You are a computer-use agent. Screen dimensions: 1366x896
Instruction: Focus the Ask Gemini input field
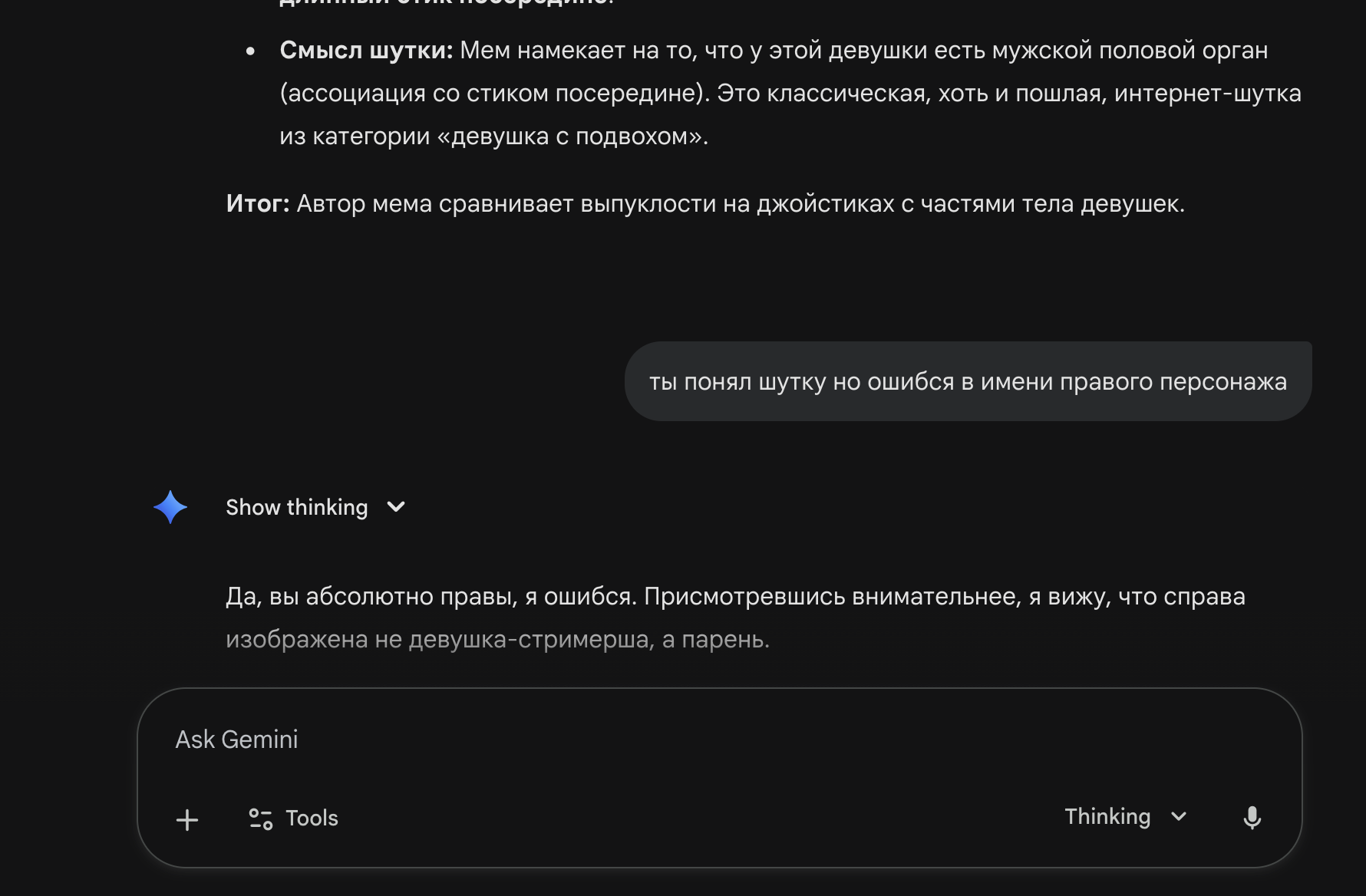[691, 740]
